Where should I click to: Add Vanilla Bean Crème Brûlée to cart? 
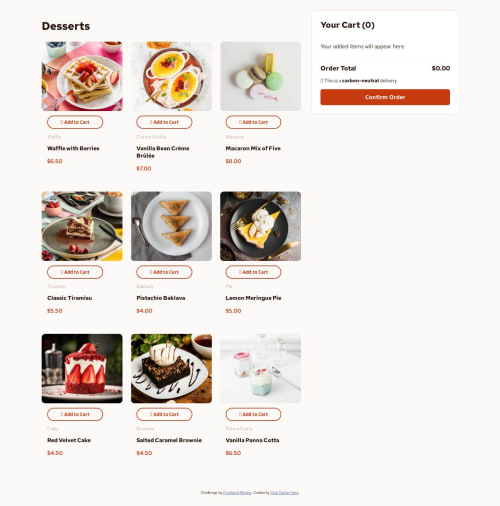(164, 122)
